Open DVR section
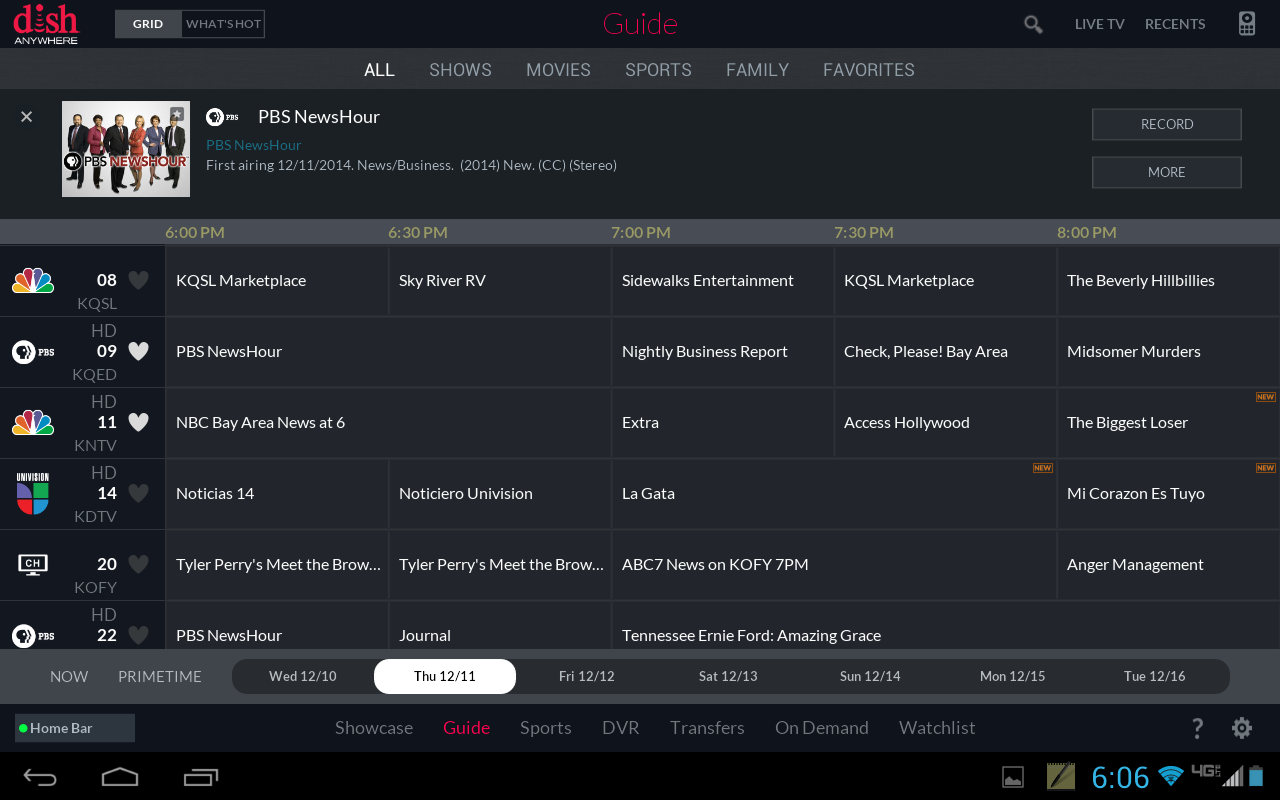This screenshot has width=1280, height=800. click(621, 728)
